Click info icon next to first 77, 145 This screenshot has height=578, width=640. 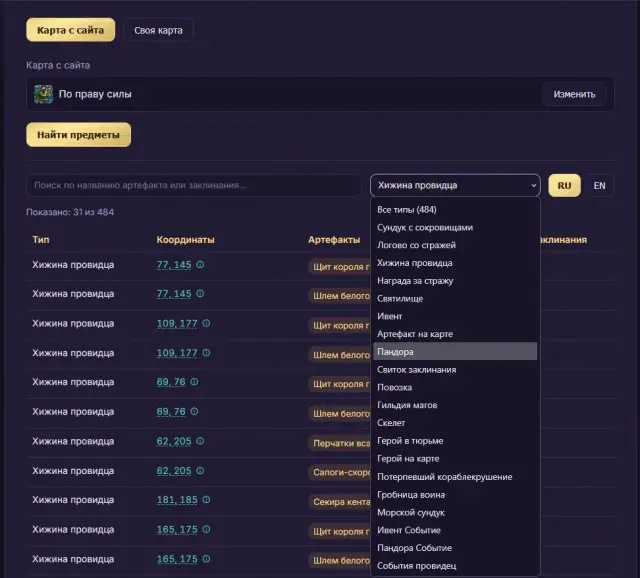click(x=200, y=265)
